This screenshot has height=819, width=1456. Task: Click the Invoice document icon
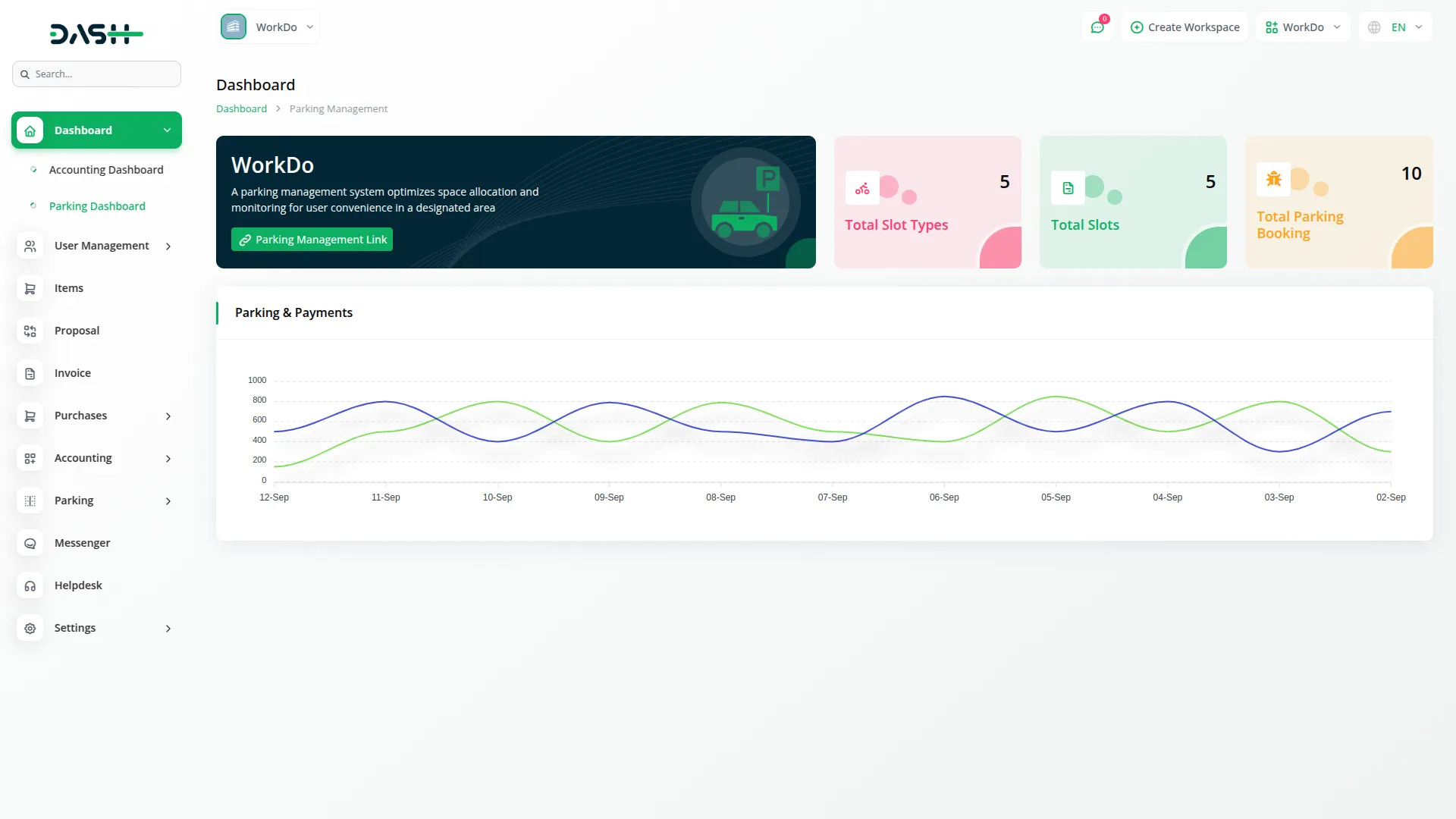(30, 373)
